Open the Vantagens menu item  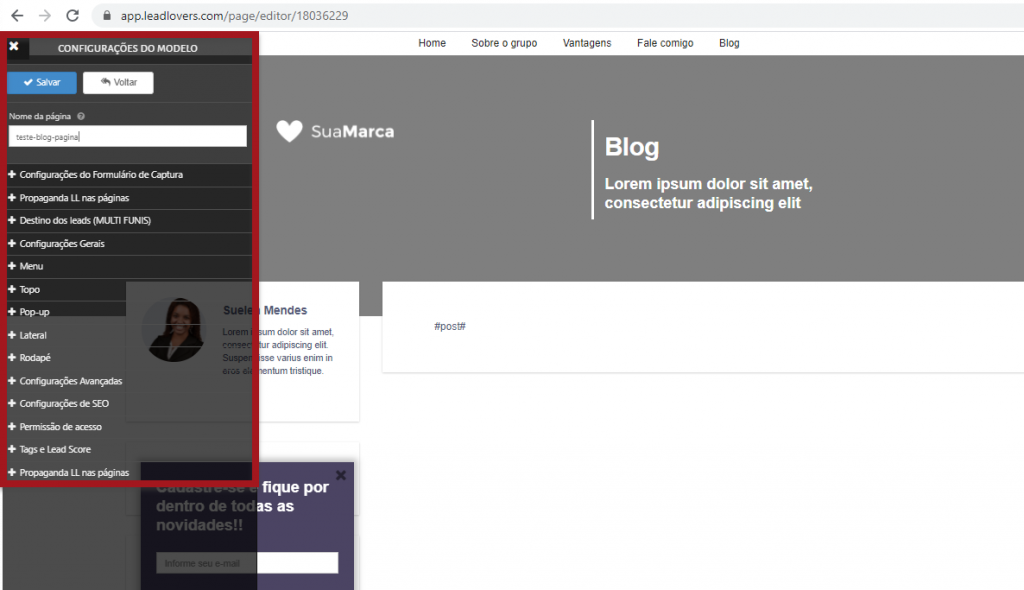point(587,43)
